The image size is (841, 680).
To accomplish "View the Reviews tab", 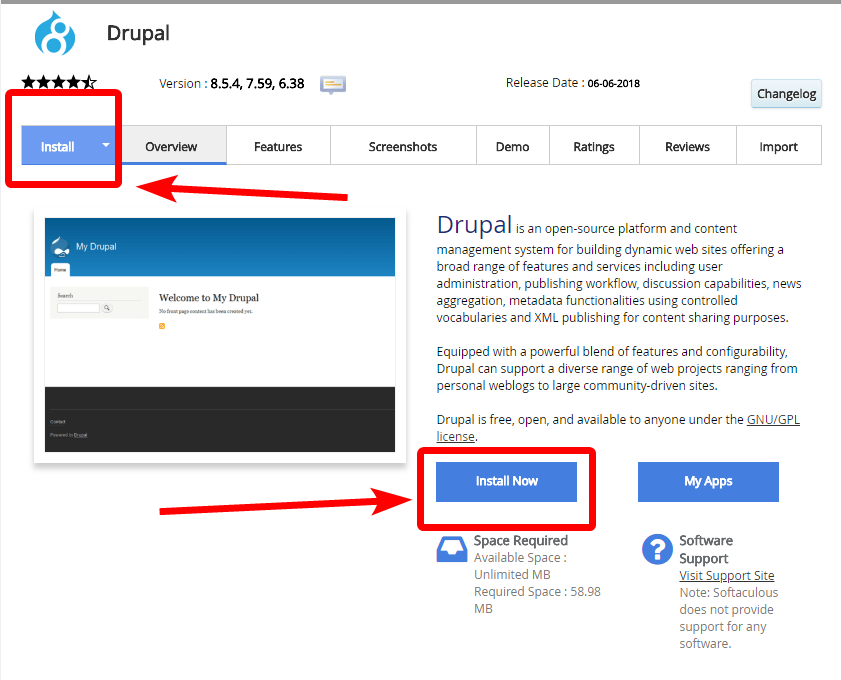I will (687, 146).
